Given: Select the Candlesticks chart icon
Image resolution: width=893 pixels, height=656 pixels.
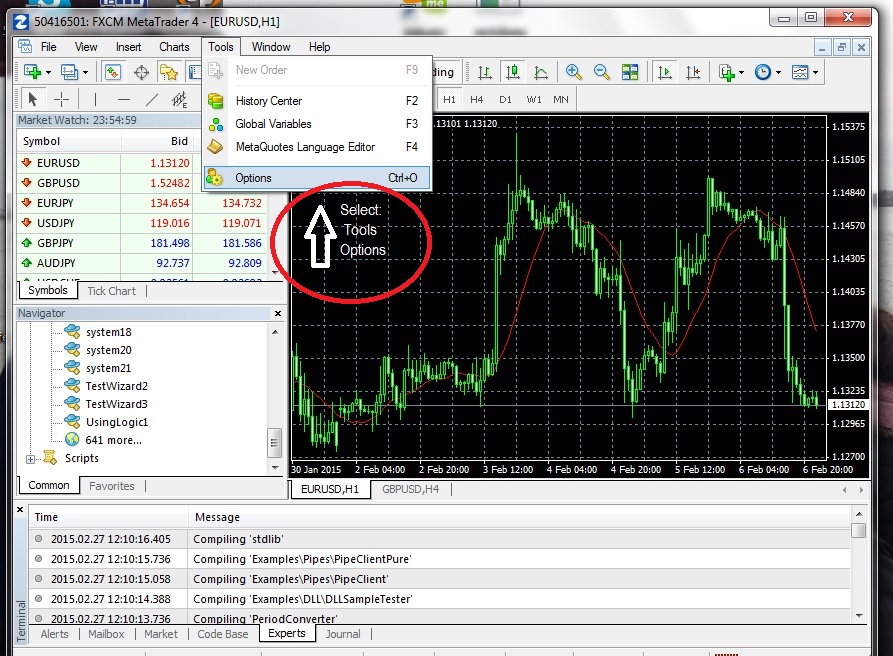Looking at the screenshot, I should click(x=513, y=72).
